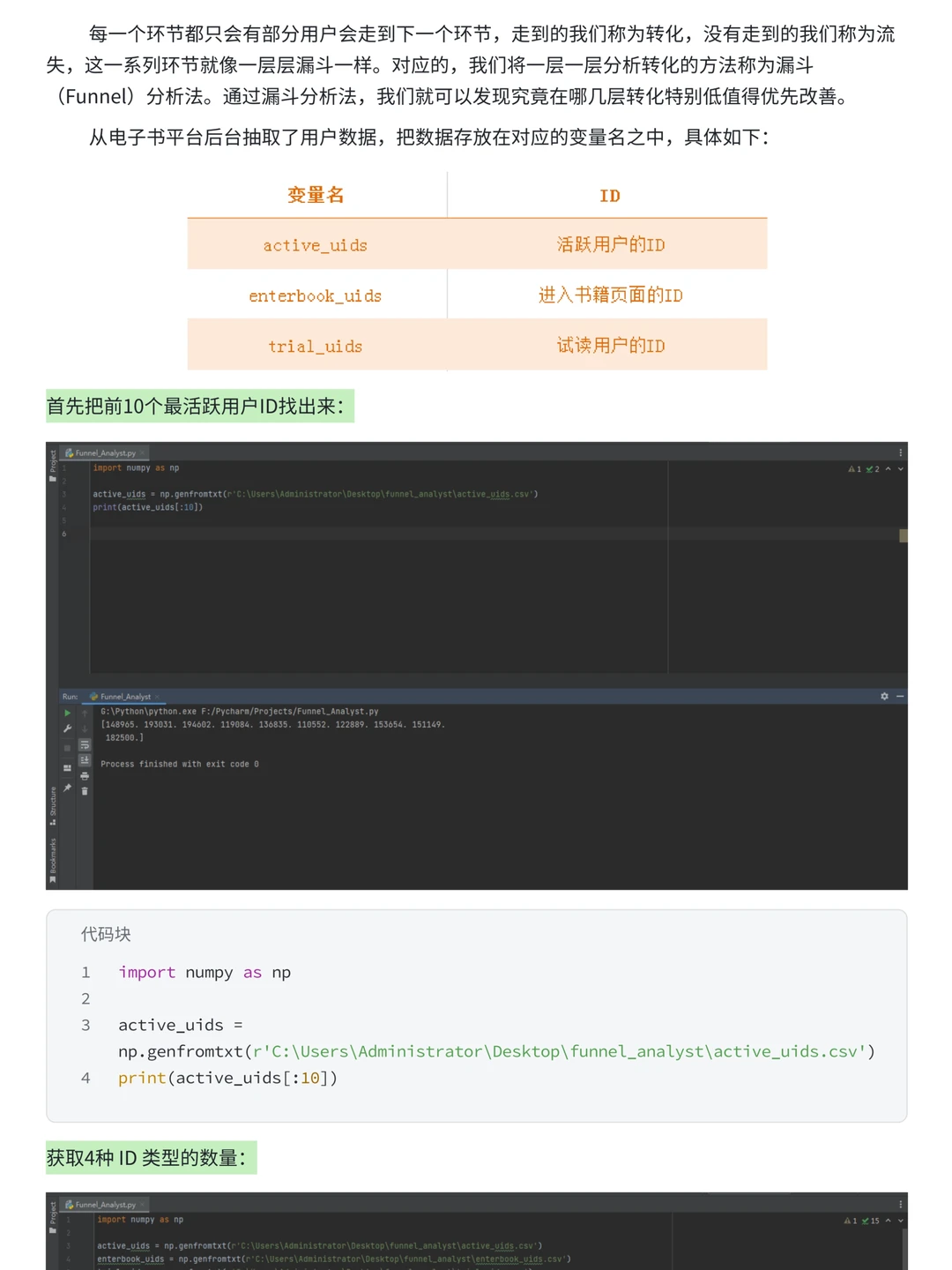Click the enterbook_uids table cell

[x=316, y=295]
